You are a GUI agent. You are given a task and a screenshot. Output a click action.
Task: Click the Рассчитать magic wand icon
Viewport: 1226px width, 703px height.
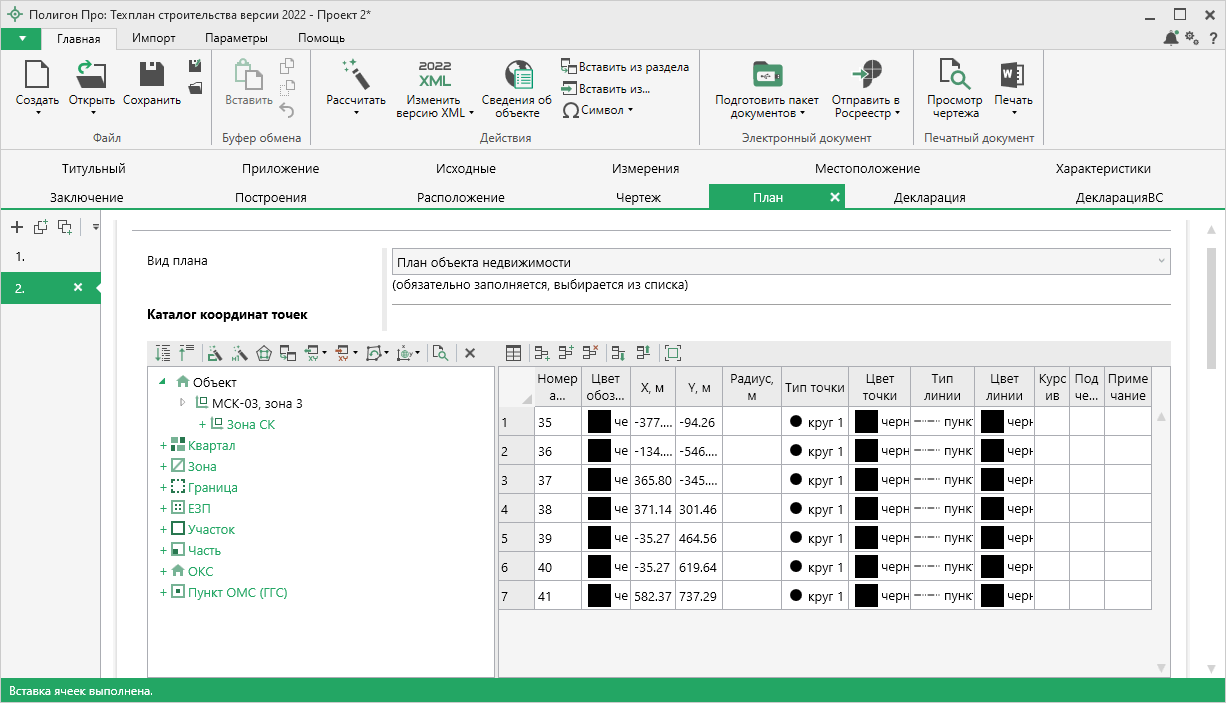[x=355, y=74]
